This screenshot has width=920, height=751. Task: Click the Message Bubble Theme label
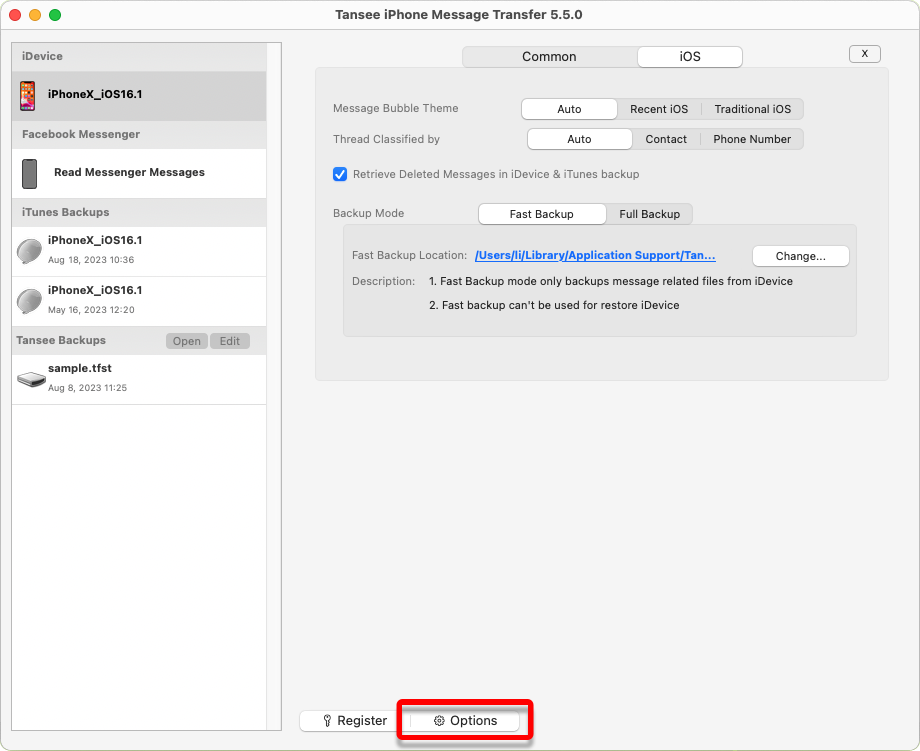(x=395, y=108)
